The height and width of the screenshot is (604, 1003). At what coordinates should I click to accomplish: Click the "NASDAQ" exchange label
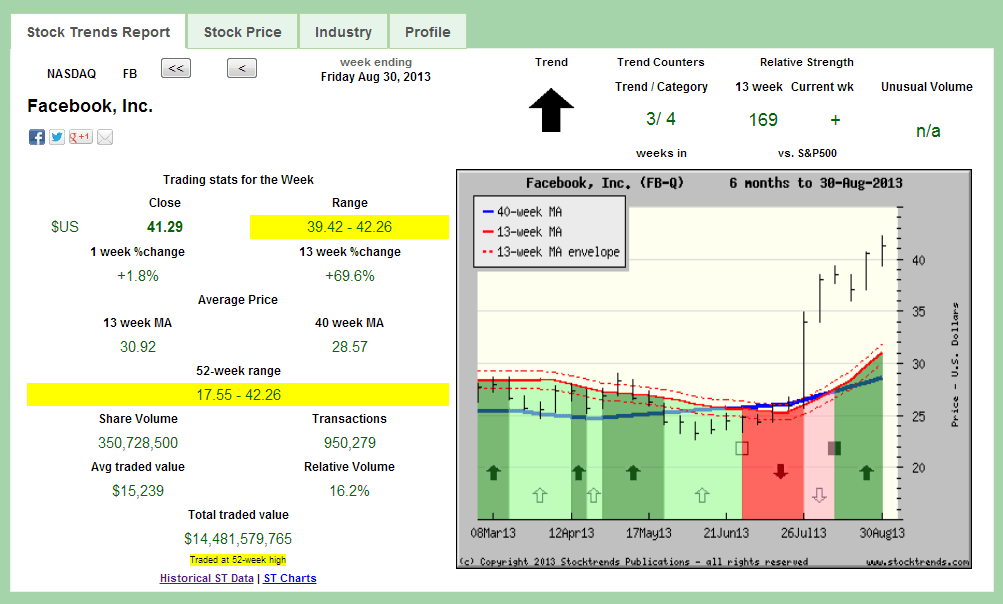tap(72, 74)
